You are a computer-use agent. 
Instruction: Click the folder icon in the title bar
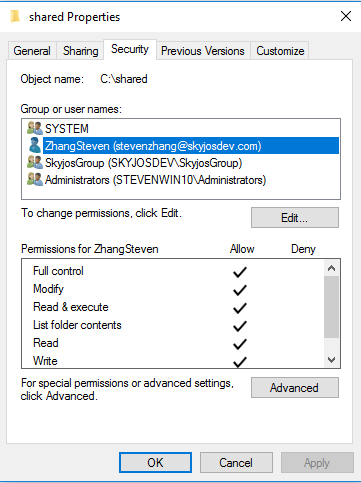tap(15, 16)
